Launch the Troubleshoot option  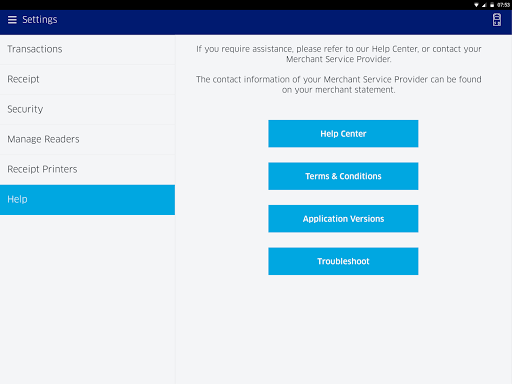coord(343,261)
